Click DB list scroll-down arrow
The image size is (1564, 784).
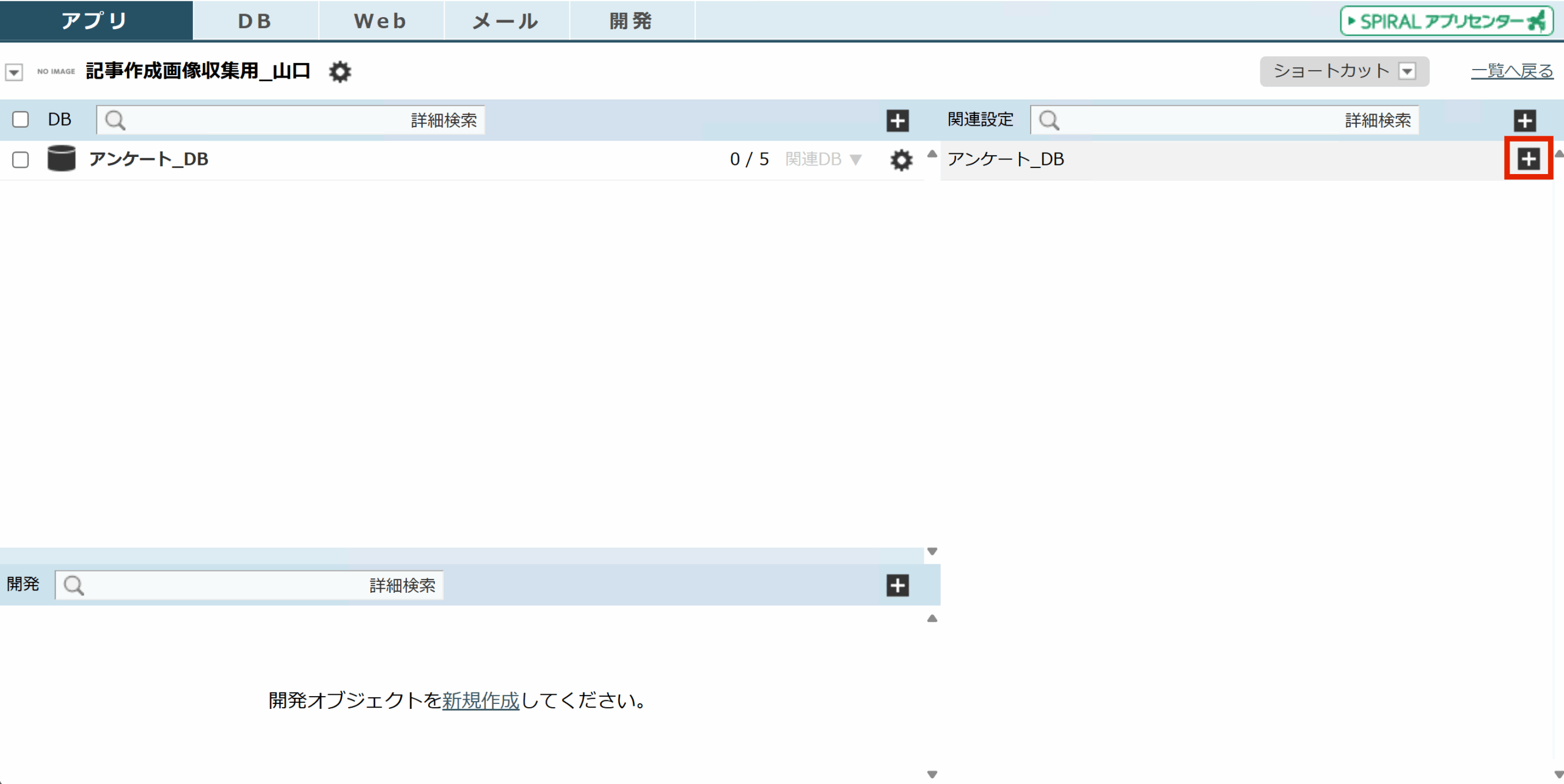pos(932,551)
